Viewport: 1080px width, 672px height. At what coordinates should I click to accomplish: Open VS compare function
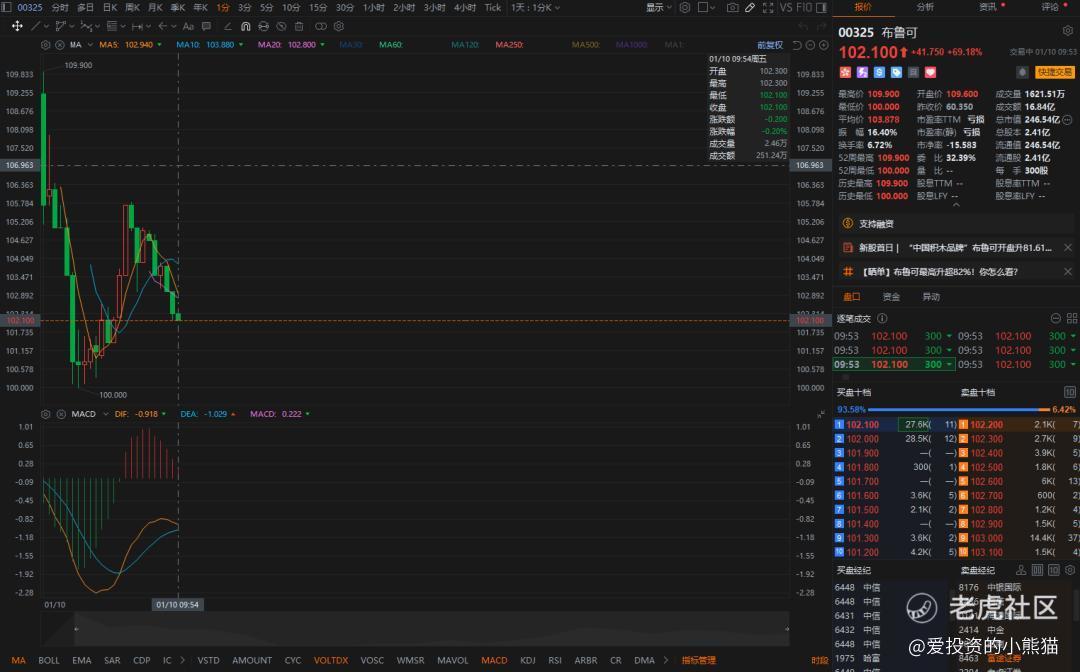tap(786, 7)
